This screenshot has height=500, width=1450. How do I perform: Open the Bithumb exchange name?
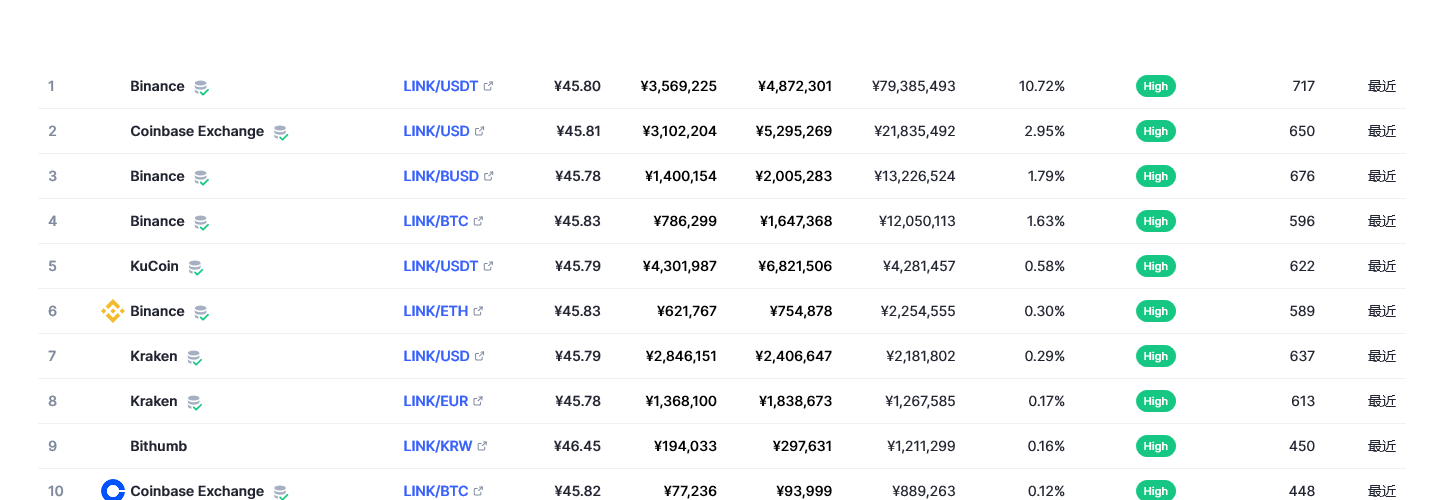click(x=159, y=446)
